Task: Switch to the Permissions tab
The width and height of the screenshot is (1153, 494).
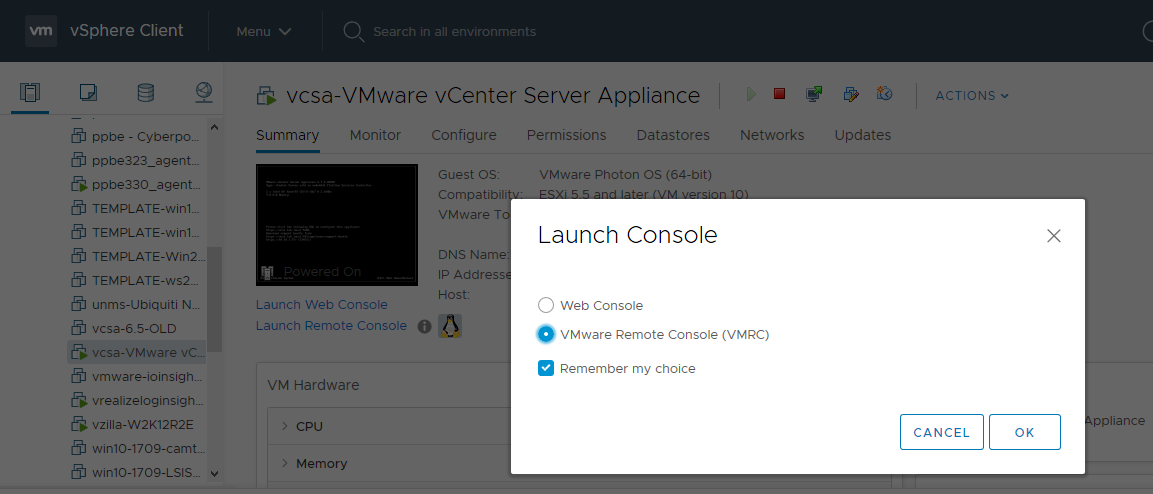Action: pyautogui.click(x=566, y=135)
